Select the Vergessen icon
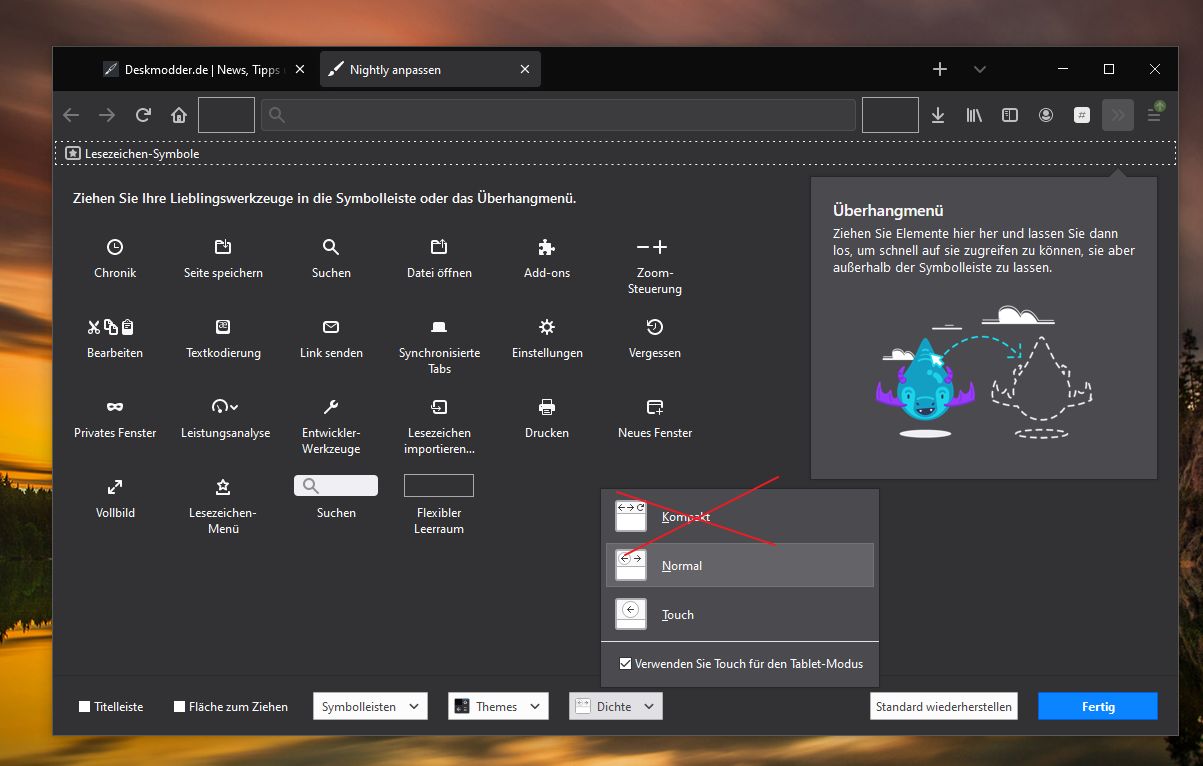This screenshot has width=1203, height=766. pos(654,327)
